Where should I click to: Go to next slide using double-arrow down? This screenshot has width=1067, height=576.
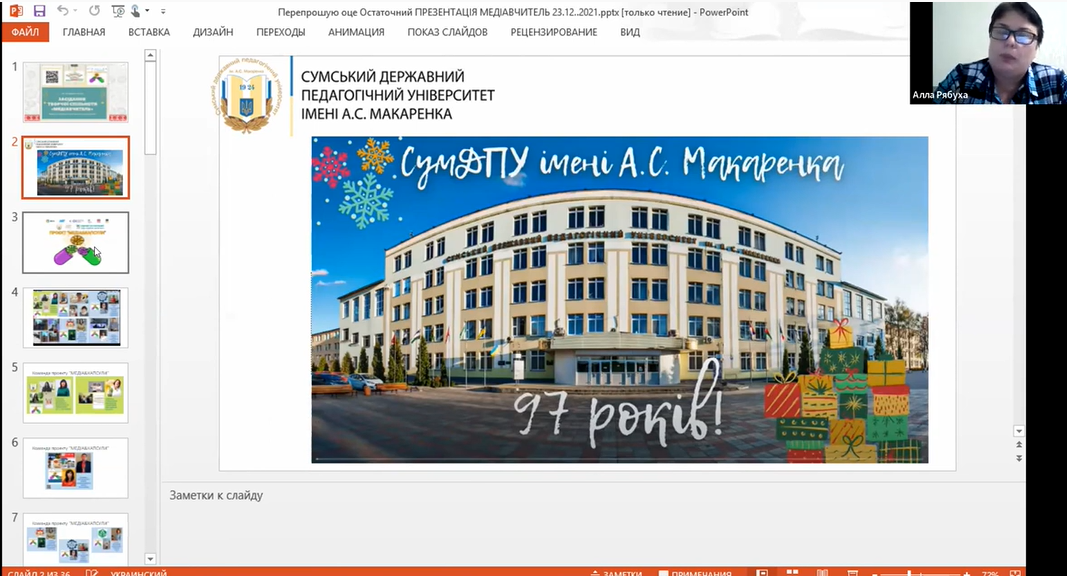pos(1019,458)
